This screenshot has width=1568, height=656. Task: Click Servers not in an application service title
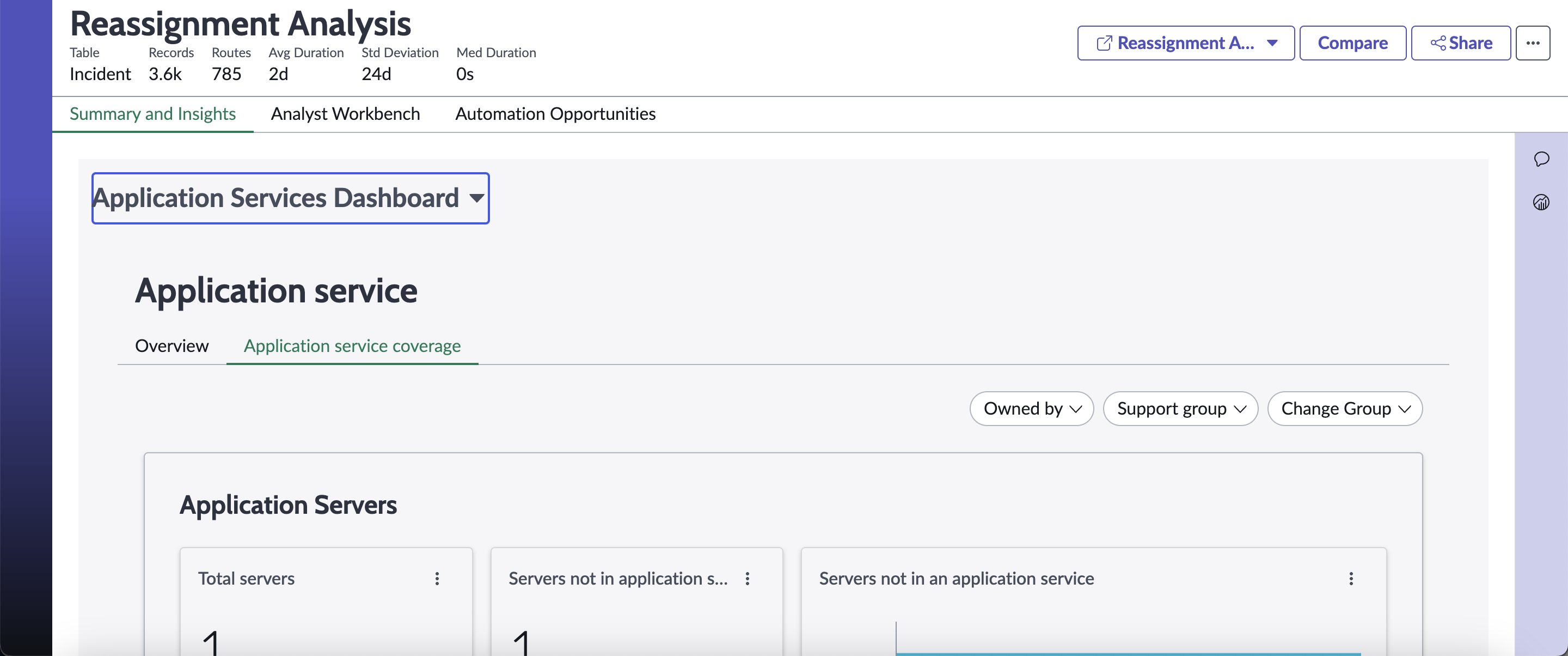(956, 579)
